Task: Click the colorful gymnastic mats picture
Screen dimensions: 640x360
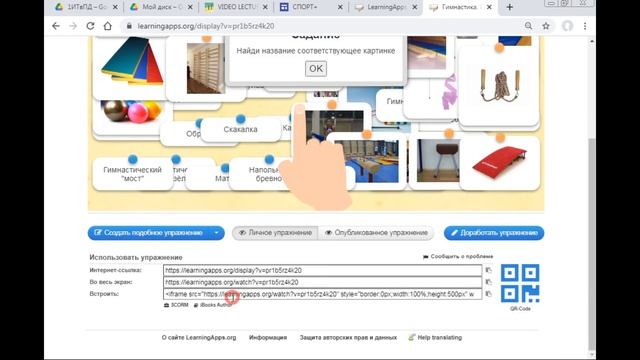Action: coord(131,62)
